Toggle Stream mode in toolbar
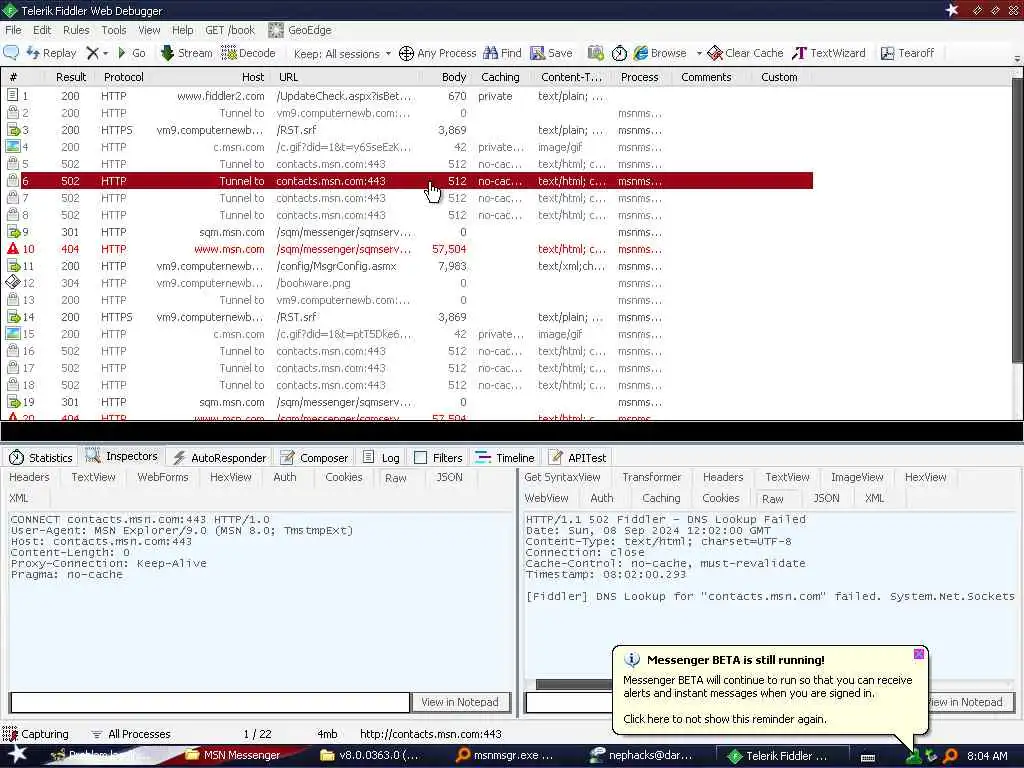 (x=187, y=53)
